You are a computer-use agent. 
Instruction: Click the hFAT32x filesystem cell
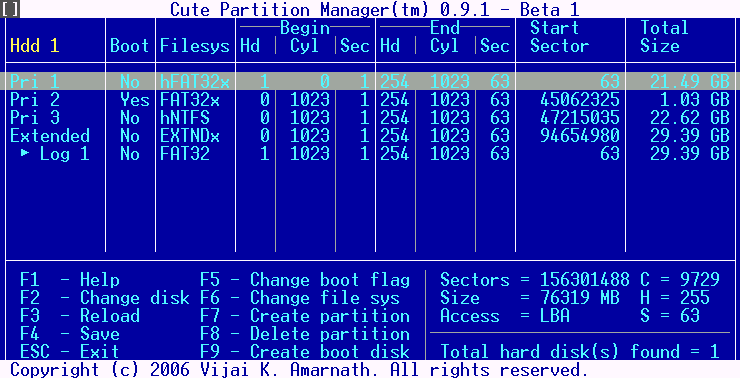[195, 82]
